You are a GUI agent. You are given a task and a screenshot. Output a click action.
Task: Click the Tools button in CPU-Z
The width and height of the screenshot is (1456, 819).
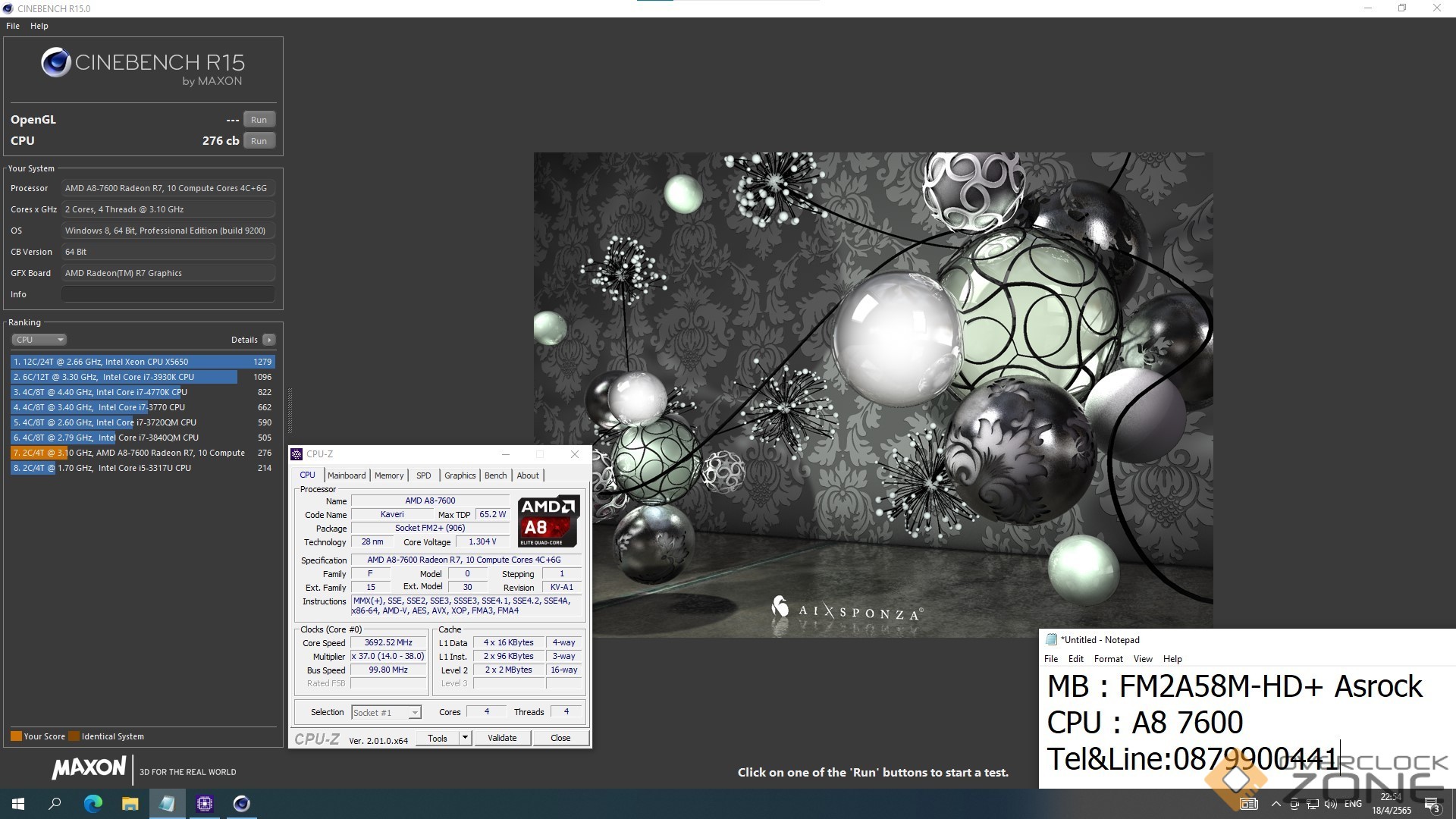coord(438,739)
